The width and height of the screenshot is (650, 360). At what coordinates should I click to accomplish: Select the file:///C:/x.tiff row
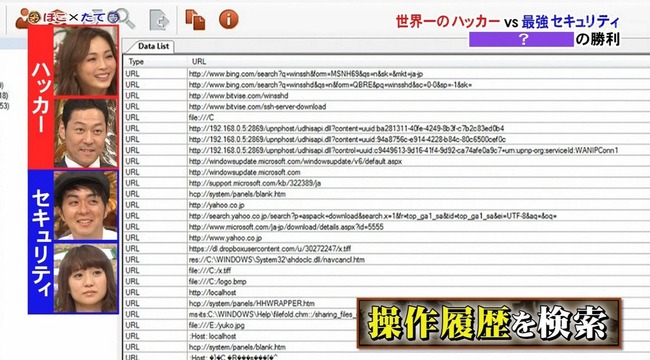click(x=387, y=270)
